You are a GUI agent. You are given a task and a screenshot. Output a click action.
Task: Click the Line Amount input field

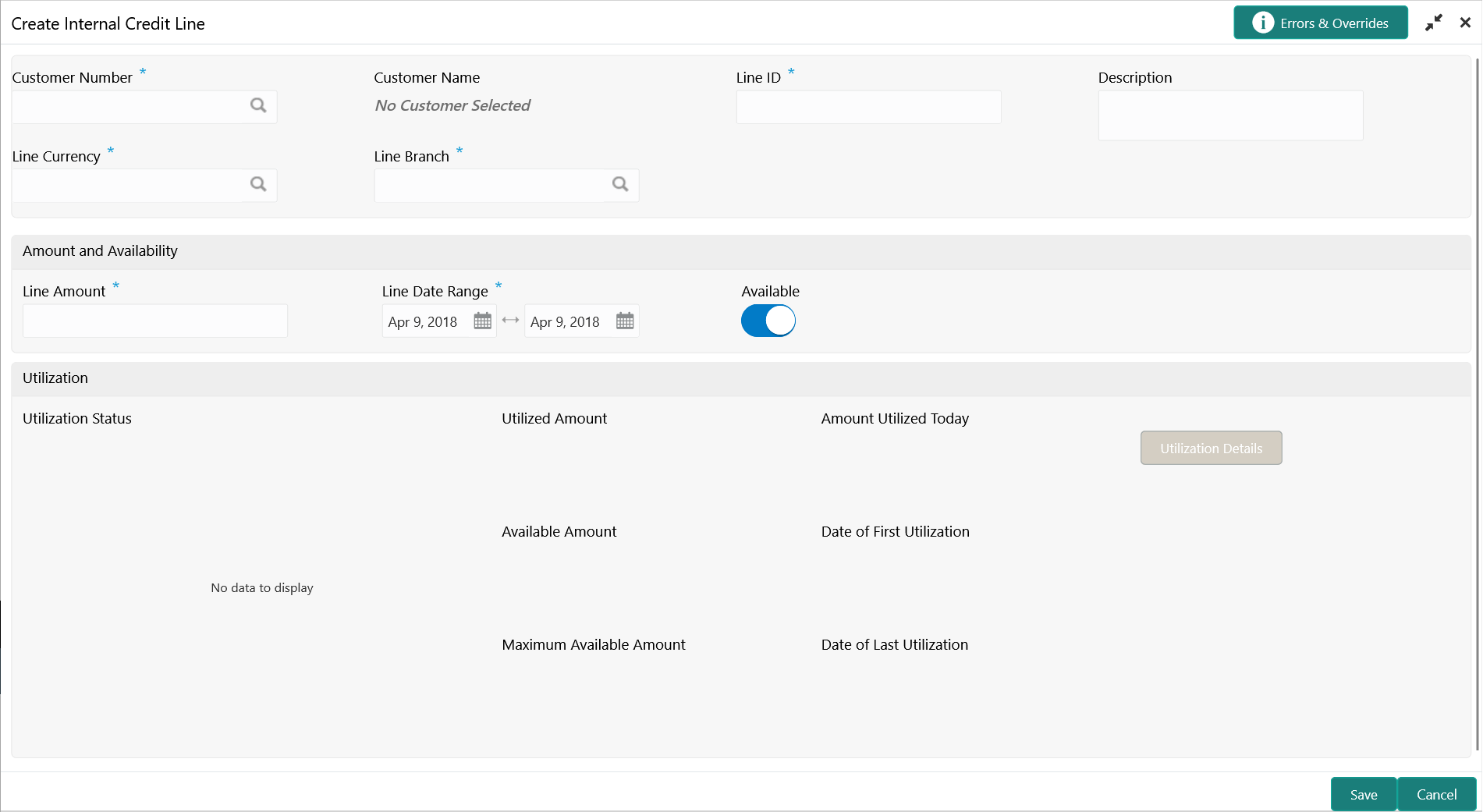pyautogui.click(x=155, y=321)
